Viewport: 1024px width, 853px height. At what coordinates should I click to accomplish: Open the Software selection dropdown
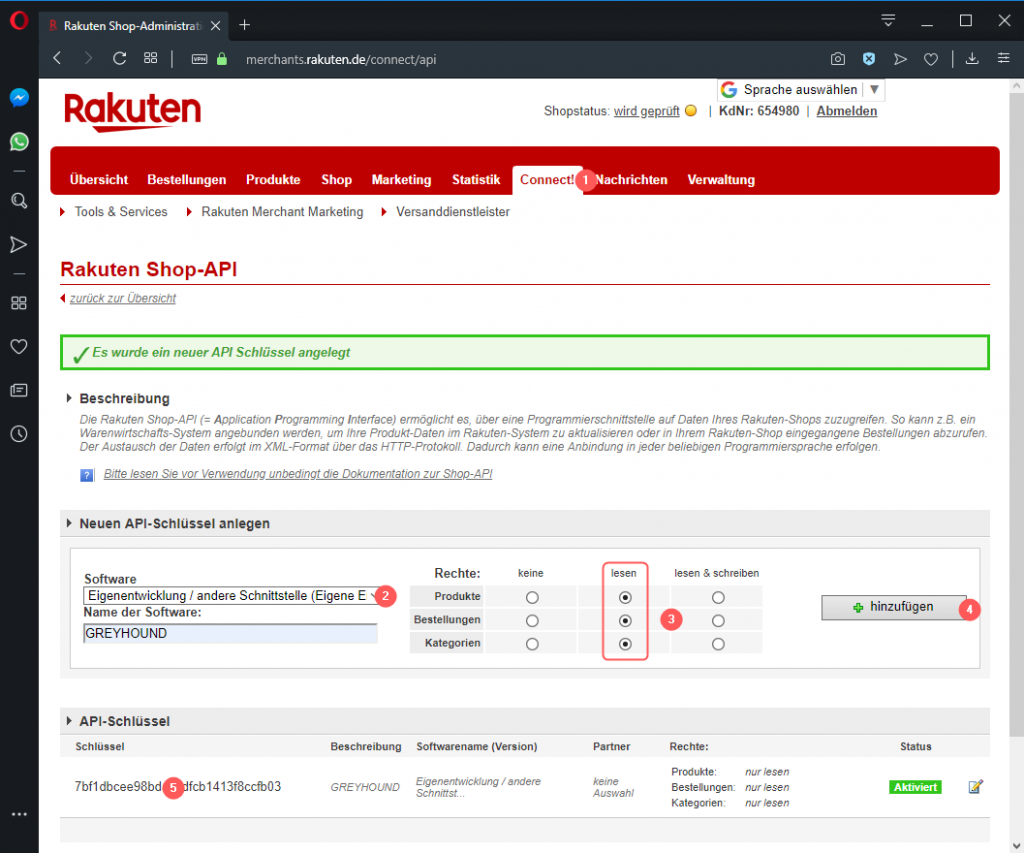click(x=231, y=596)
